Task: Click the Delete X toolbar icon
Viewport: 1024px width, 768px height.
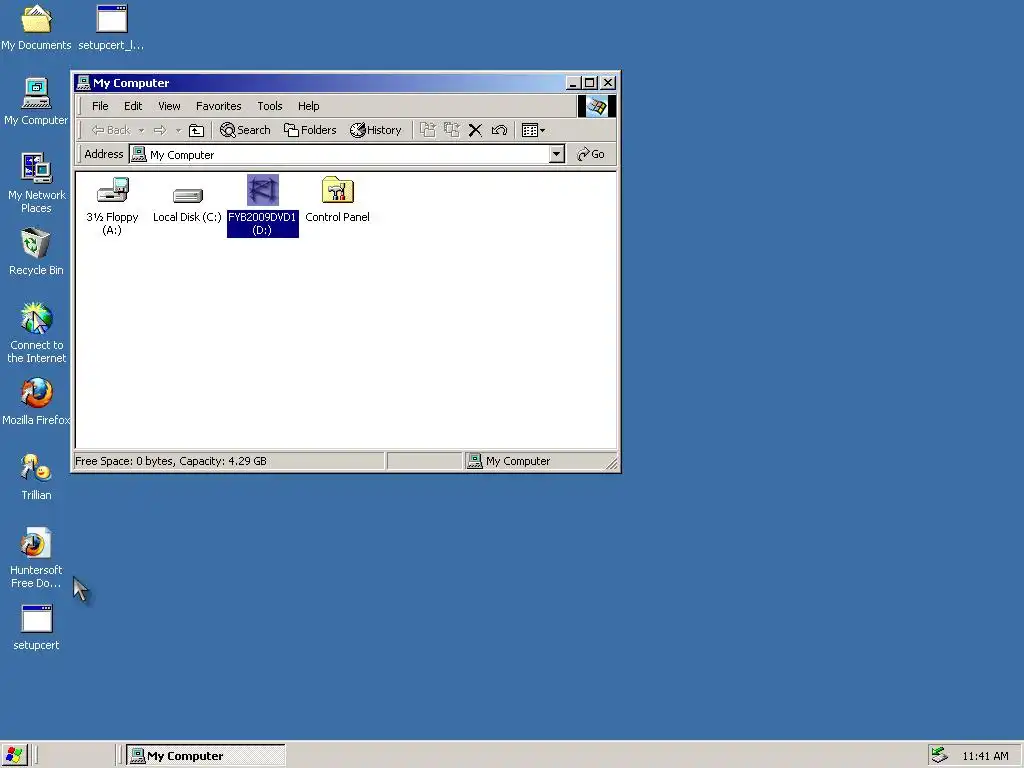Action: point(475,131)
